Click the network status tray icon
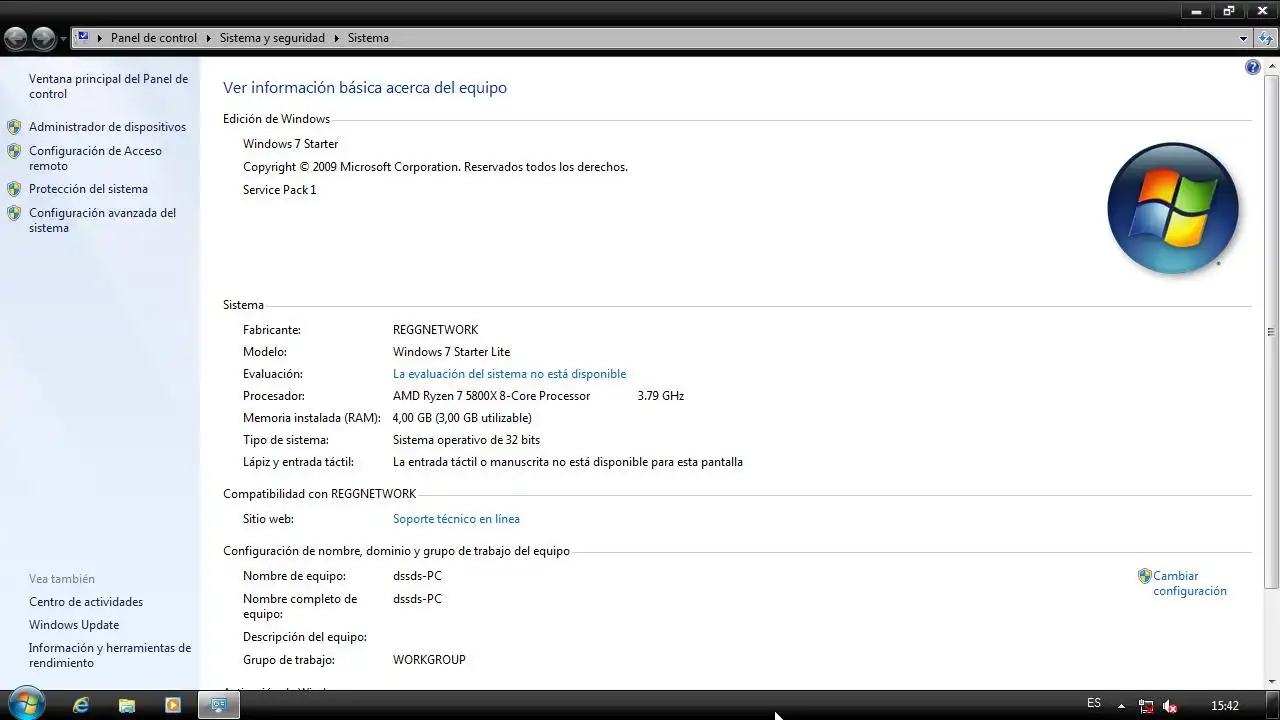 [1146, 706]
